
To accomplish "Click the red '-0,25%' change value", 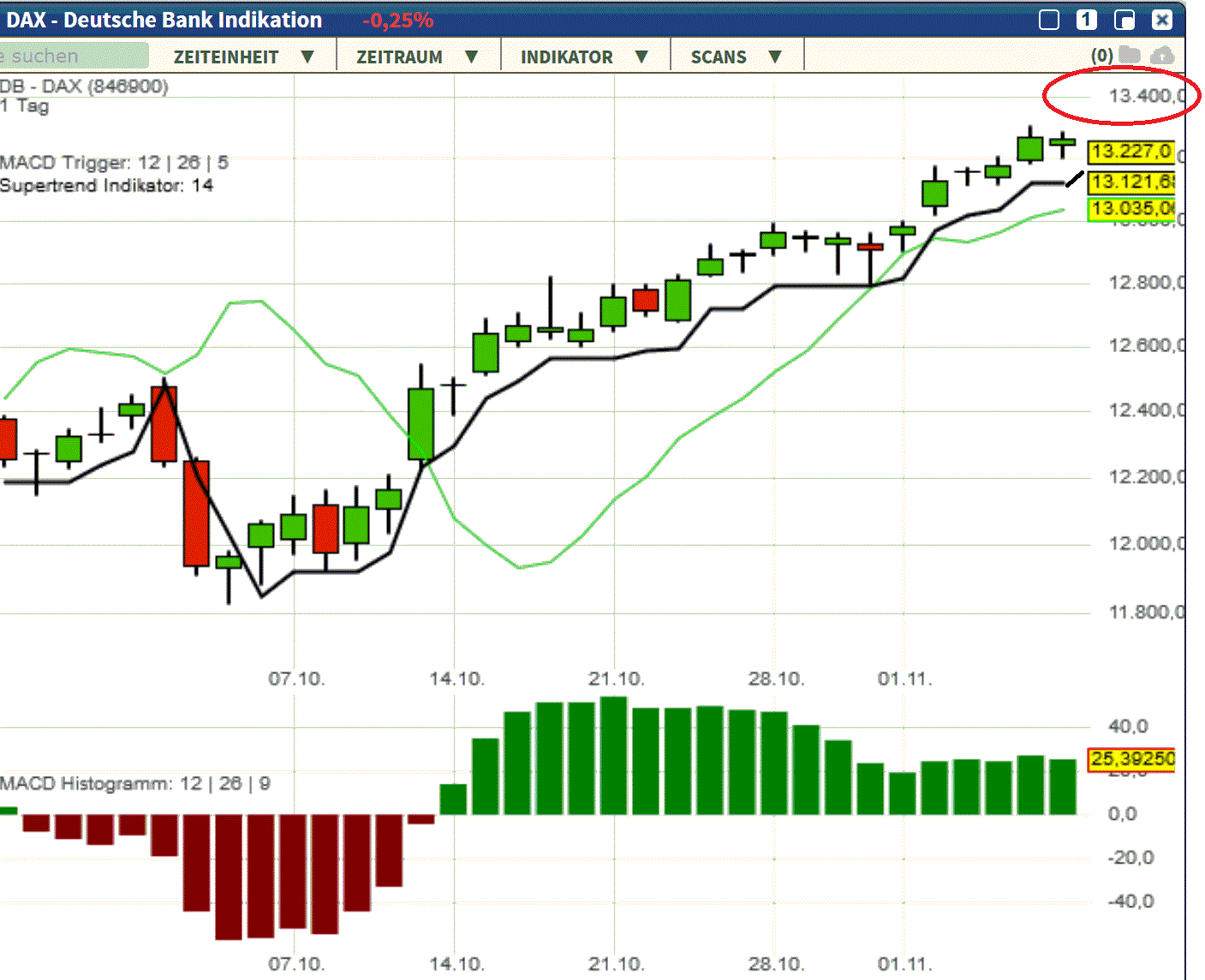I will [x=397, y=21].
